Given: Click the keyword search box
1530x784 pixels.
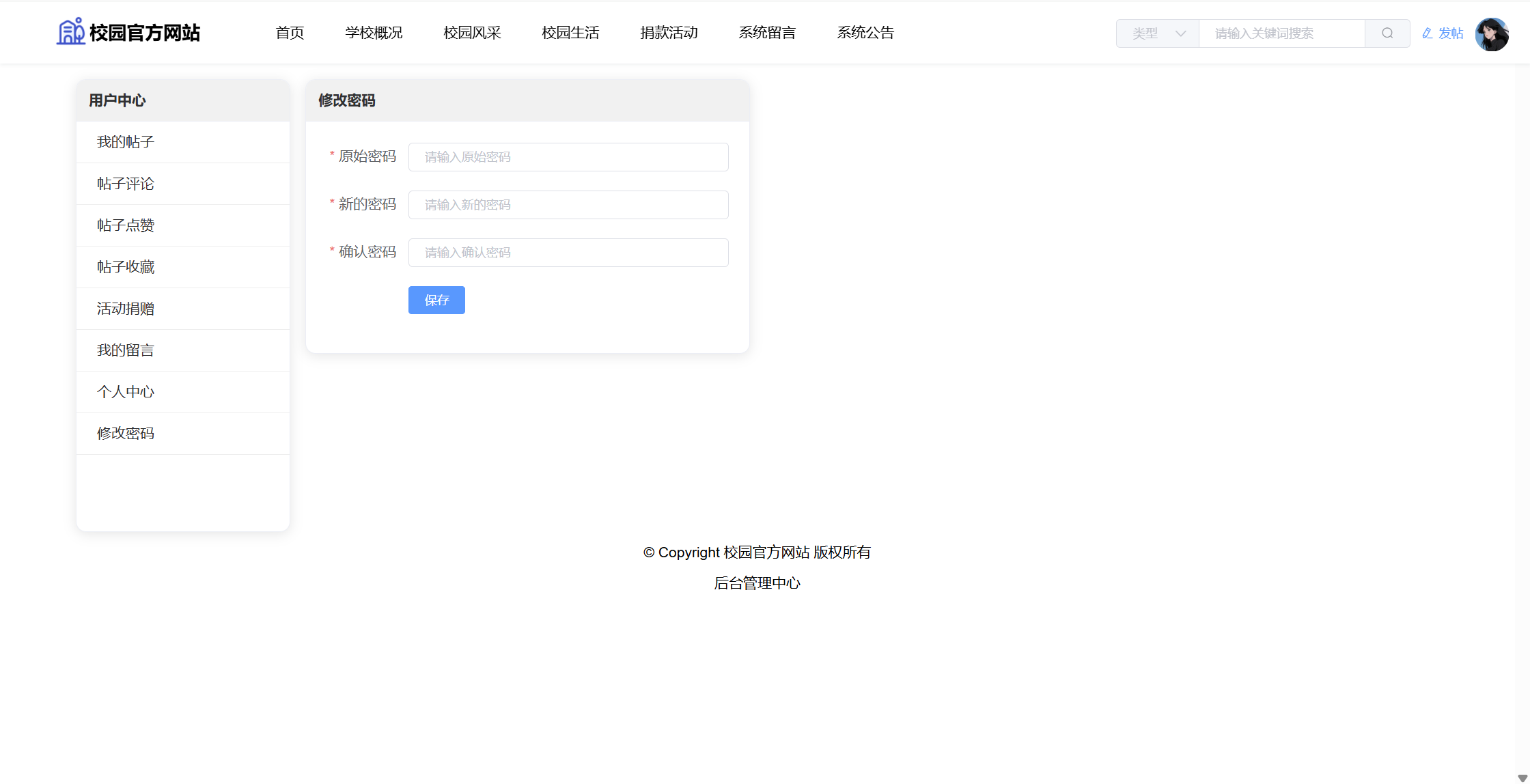Looking at the screenshot, I should pyautogui.click(x=1281, y=33).
